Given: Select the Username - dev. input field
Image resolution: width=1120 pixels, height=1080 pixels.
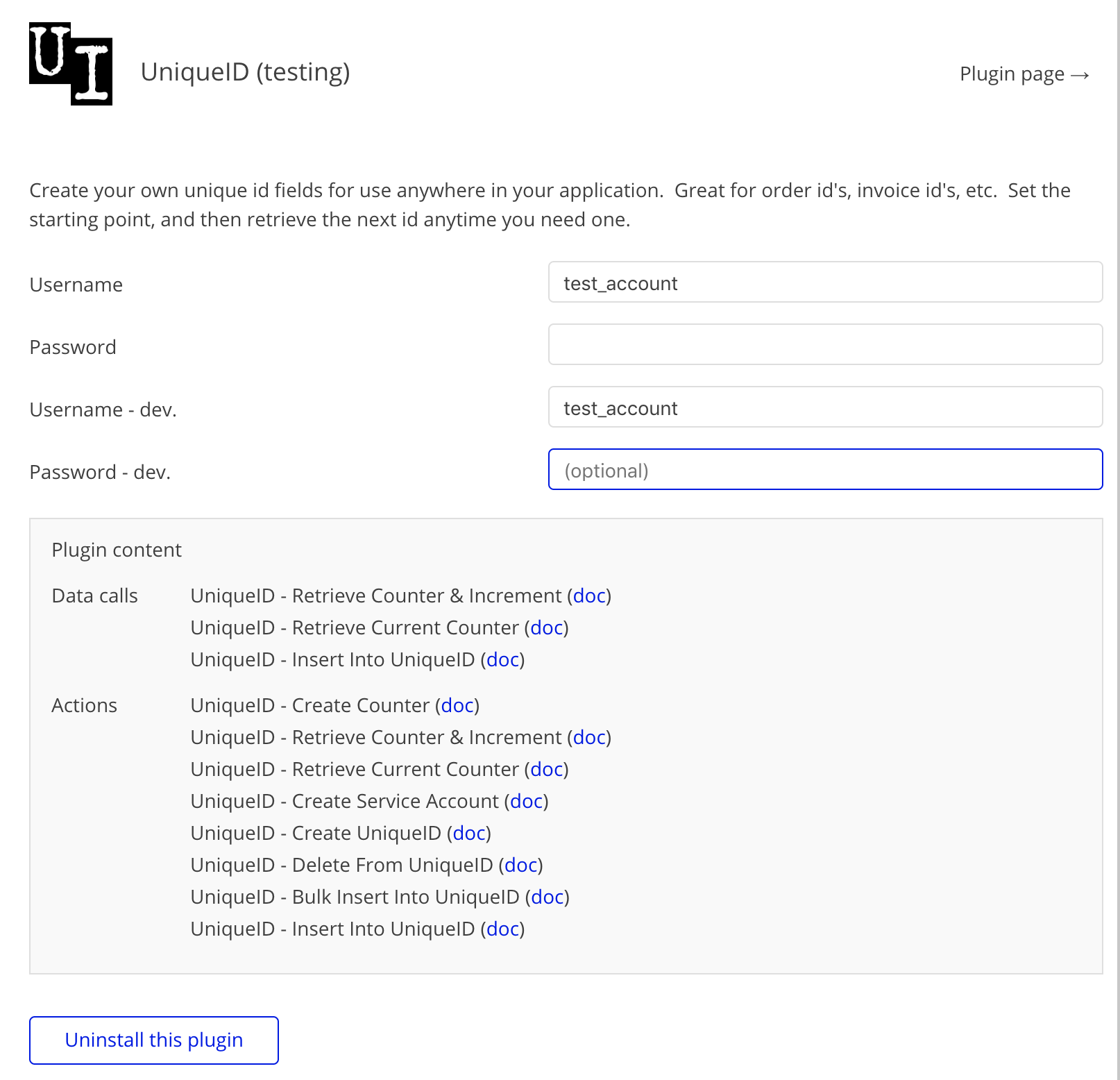Looking at the screenshot, I should (825, 407).
